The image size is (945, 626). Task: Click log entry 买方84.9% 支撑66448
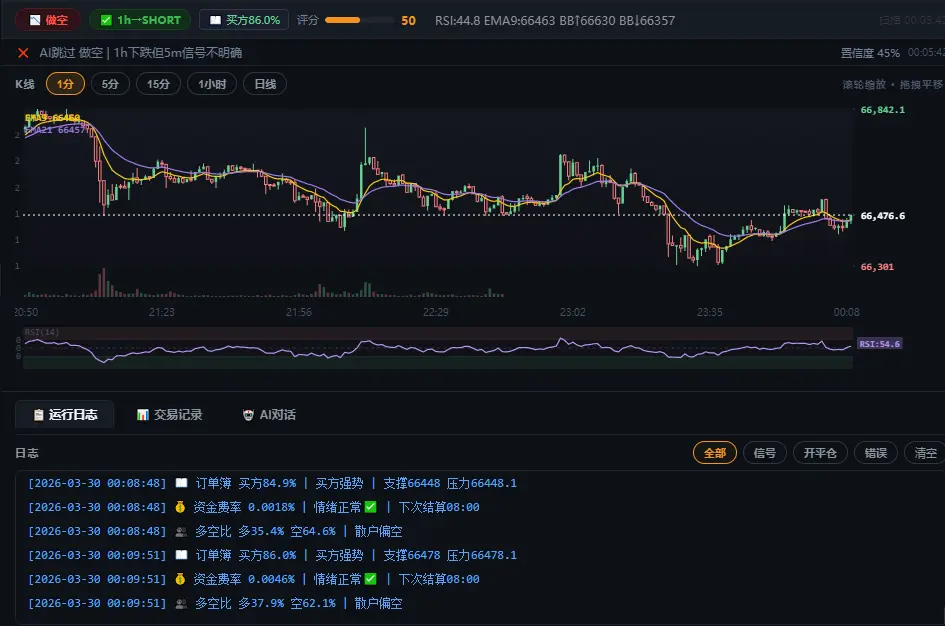pyautogui.click(x=272, y=483)
